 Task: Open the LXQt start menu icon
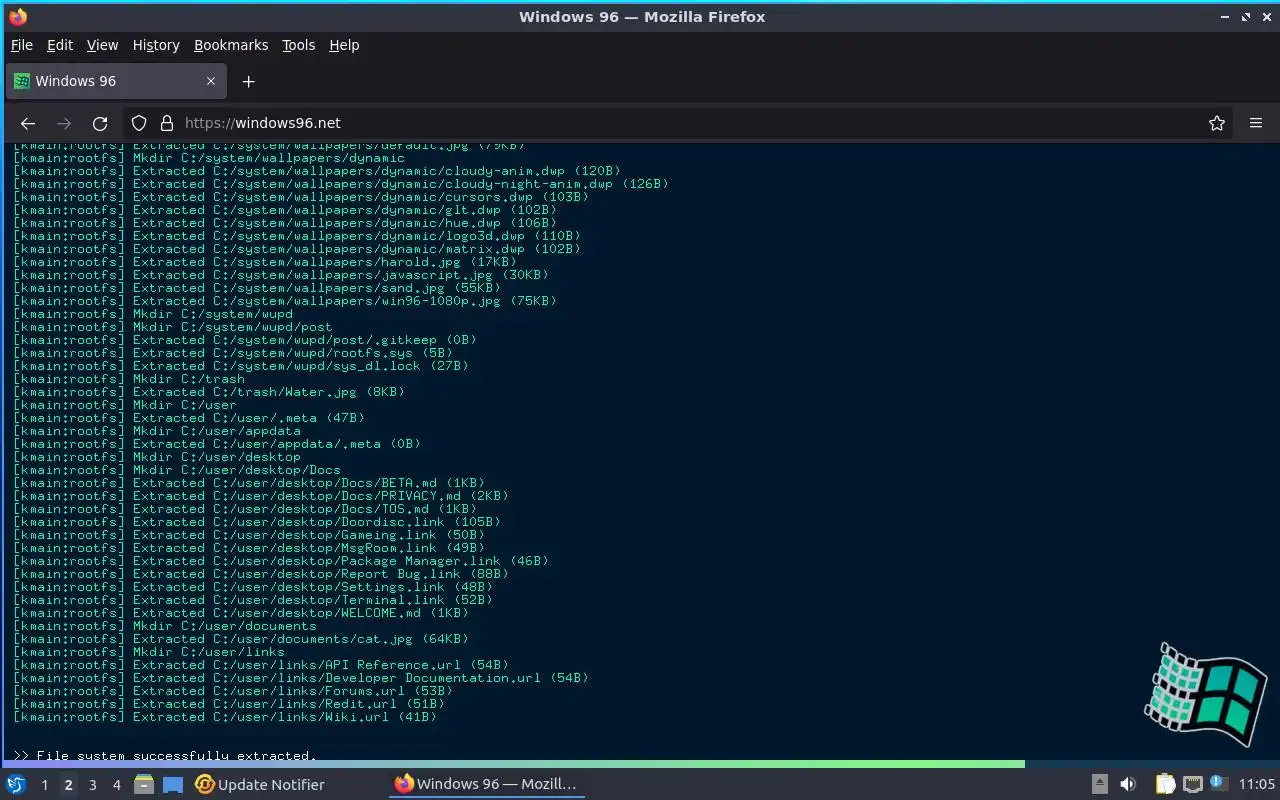point(16,784)
